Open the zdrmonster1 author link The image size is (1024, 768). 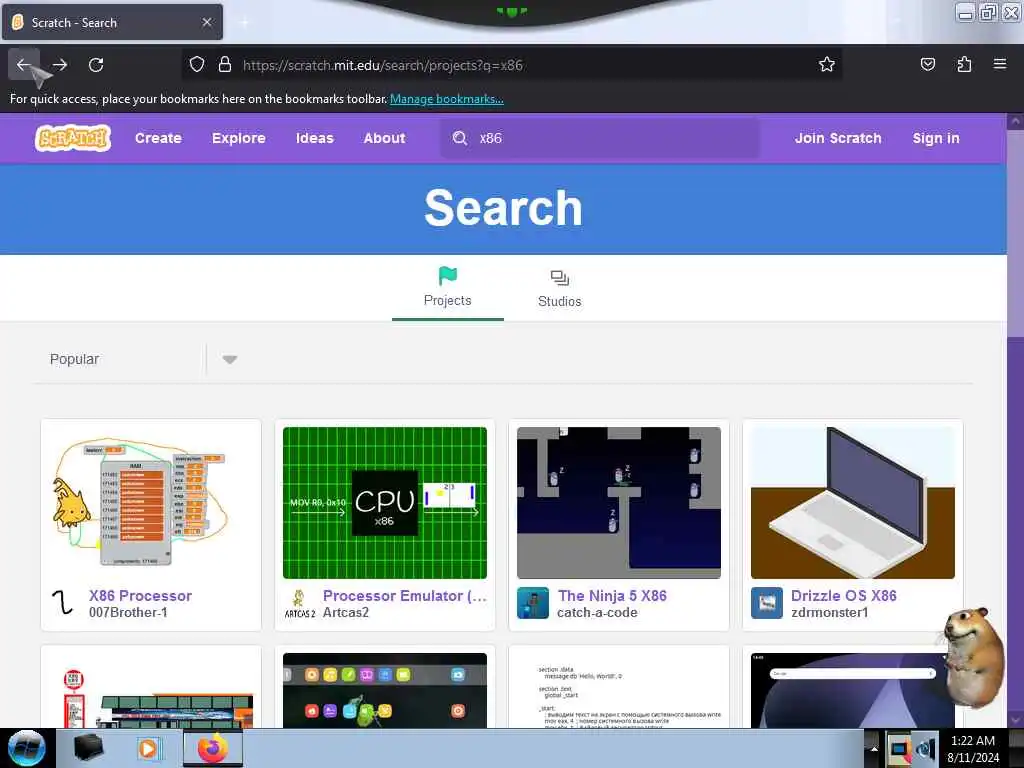829,613
